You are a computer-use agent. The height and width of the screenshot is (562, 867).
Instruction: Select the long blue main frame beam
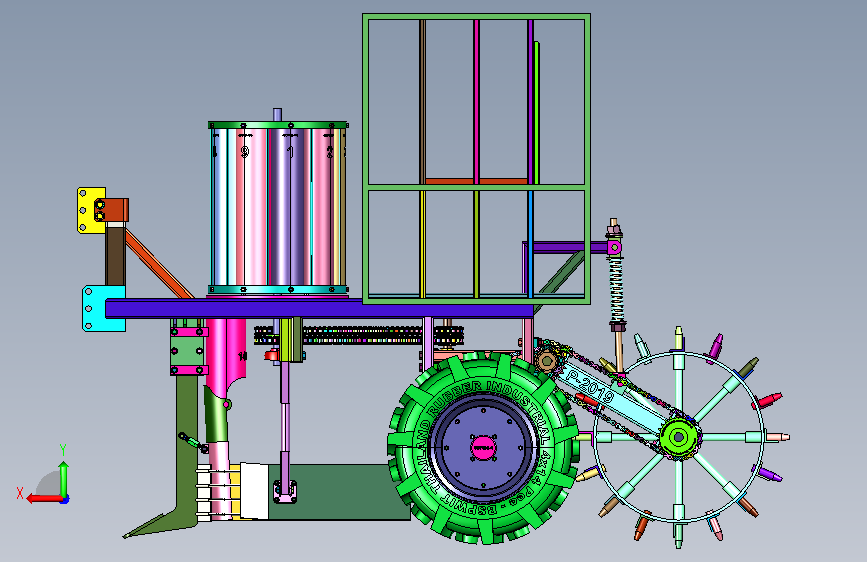coord(319,308)
